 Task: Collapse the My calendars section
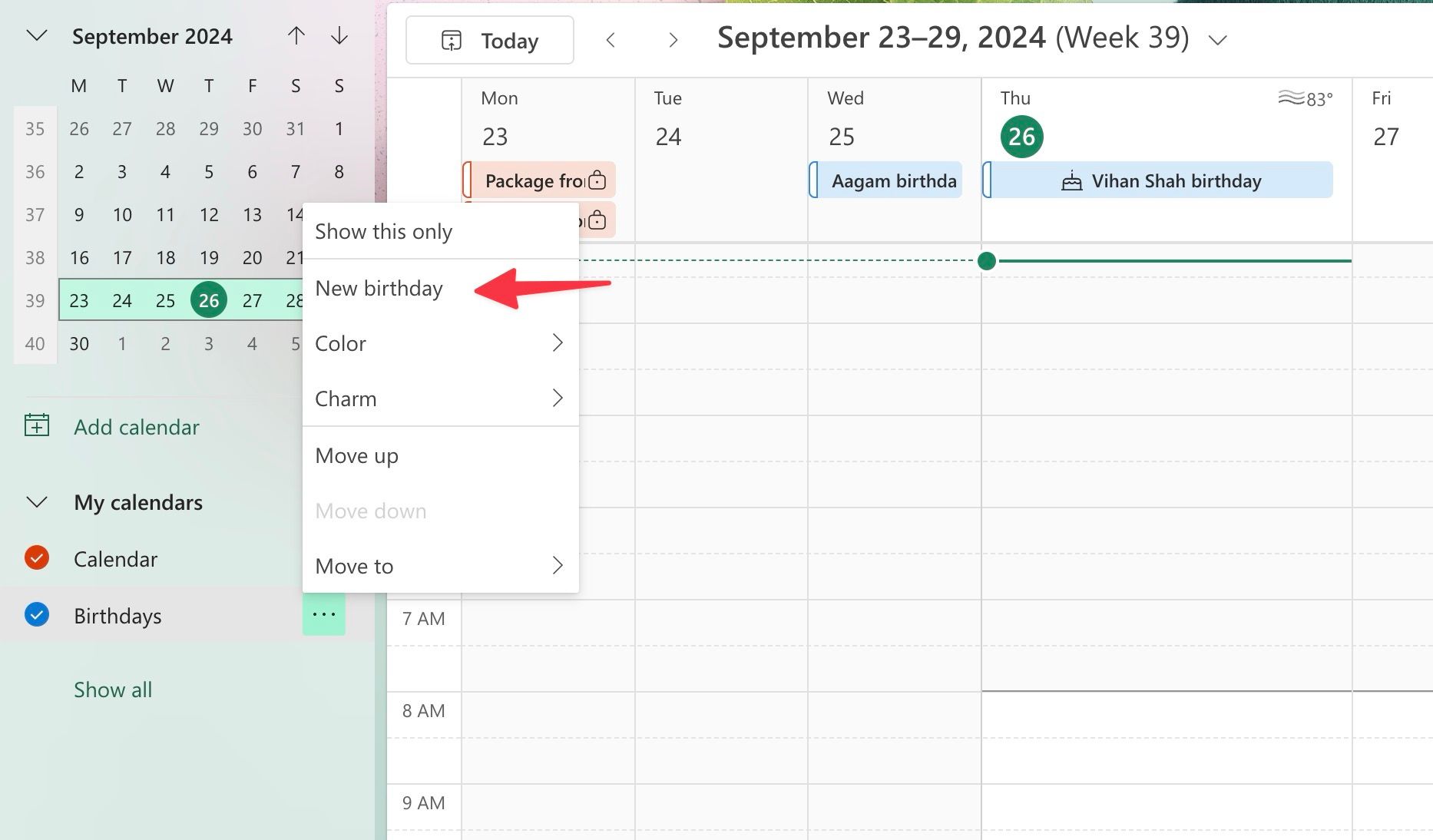coord(37,502)
